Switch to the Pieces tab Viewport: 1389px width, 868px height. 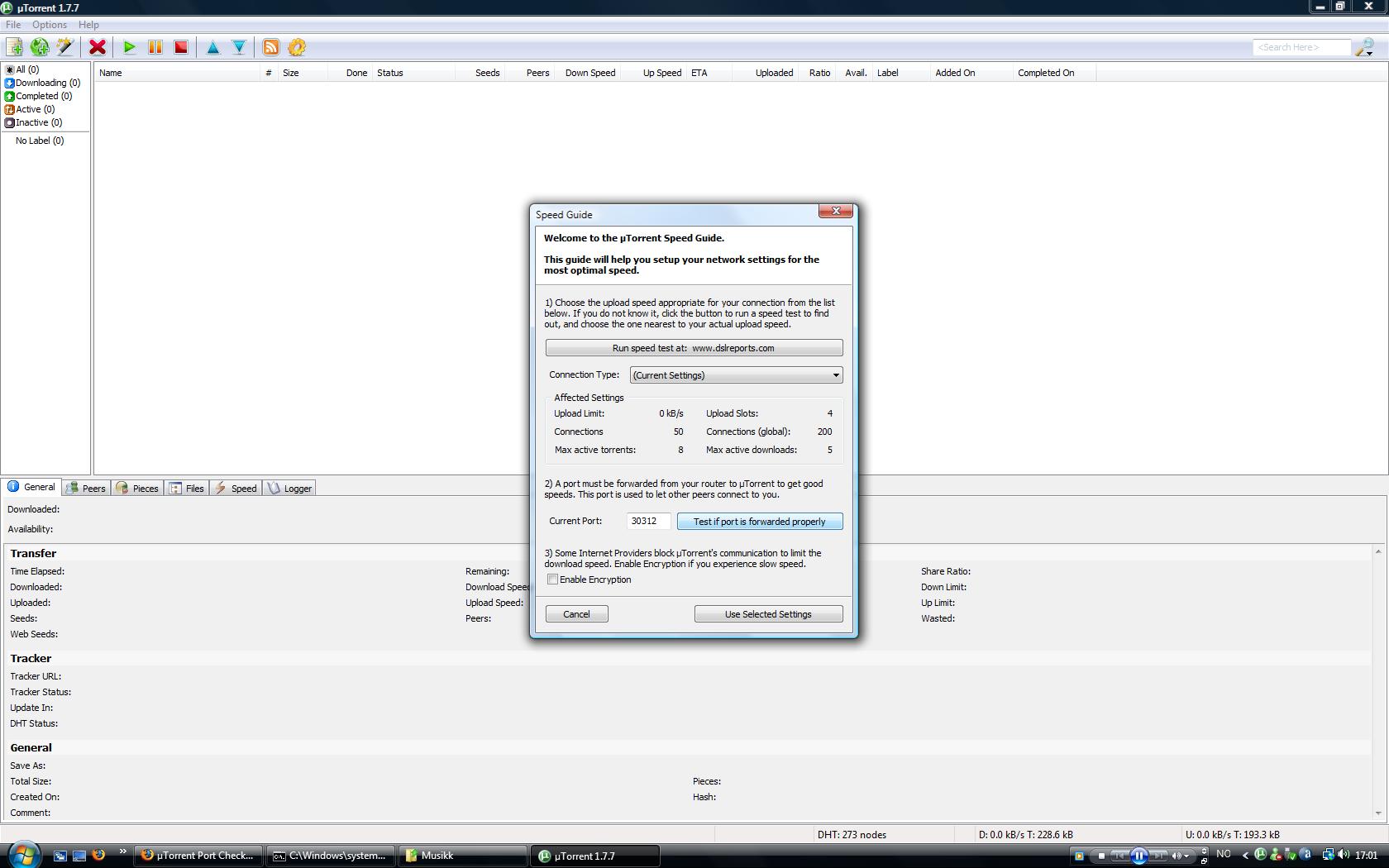(137, 489)
